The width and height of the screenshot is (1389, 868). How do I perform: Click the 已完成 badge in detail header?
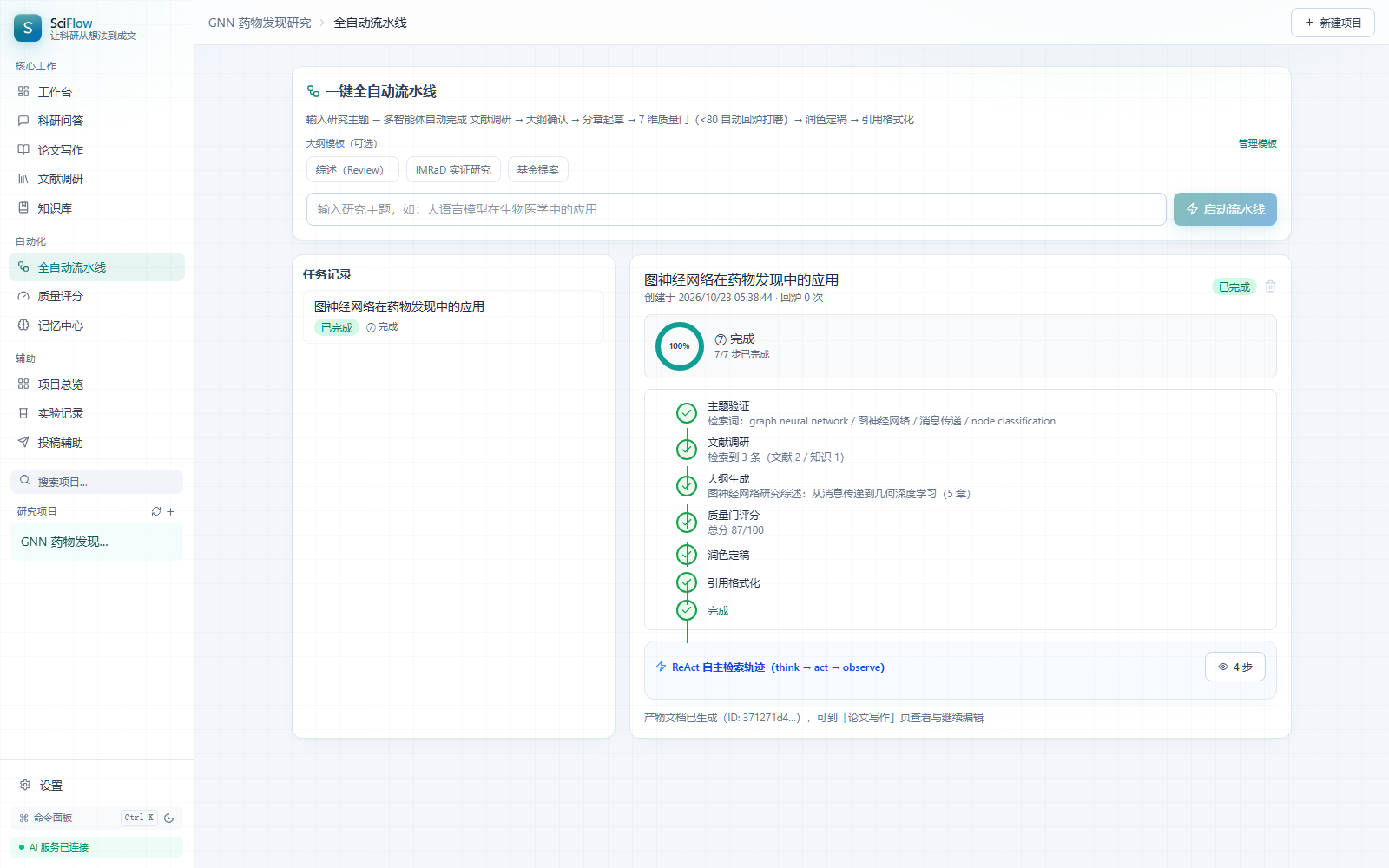(1234, 286)
